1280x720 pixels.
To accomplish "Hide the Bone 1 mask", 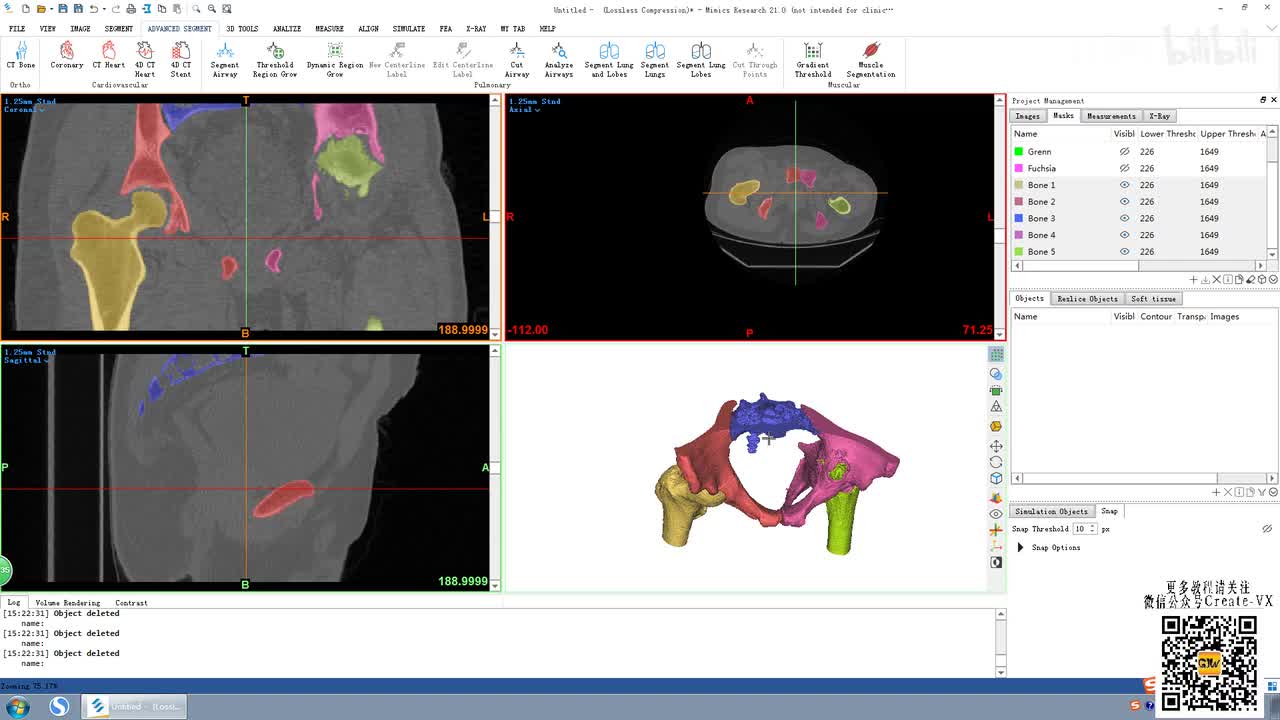I will coord(1124,185).
